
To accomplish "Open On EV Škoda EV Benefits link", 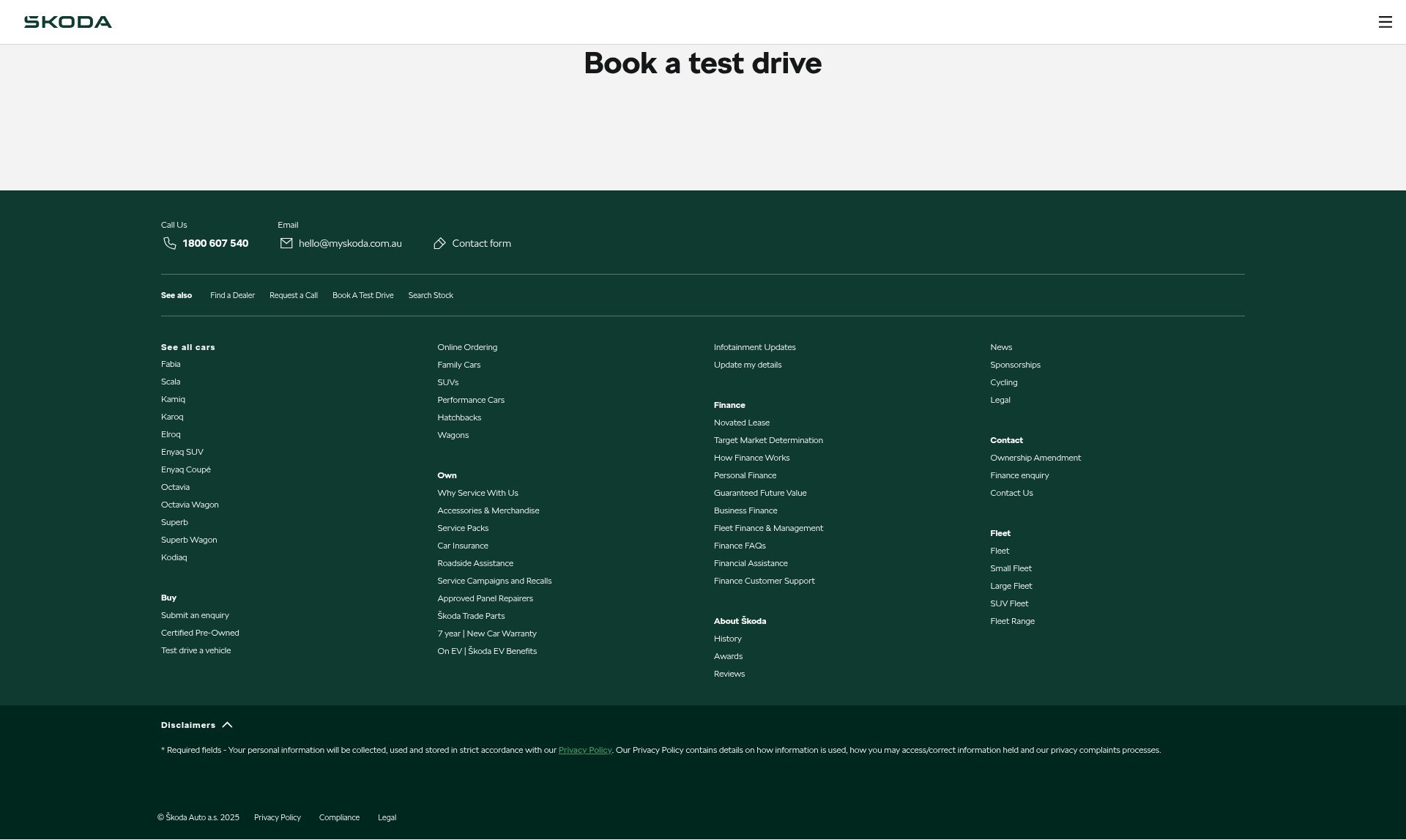I will point(487,652).
